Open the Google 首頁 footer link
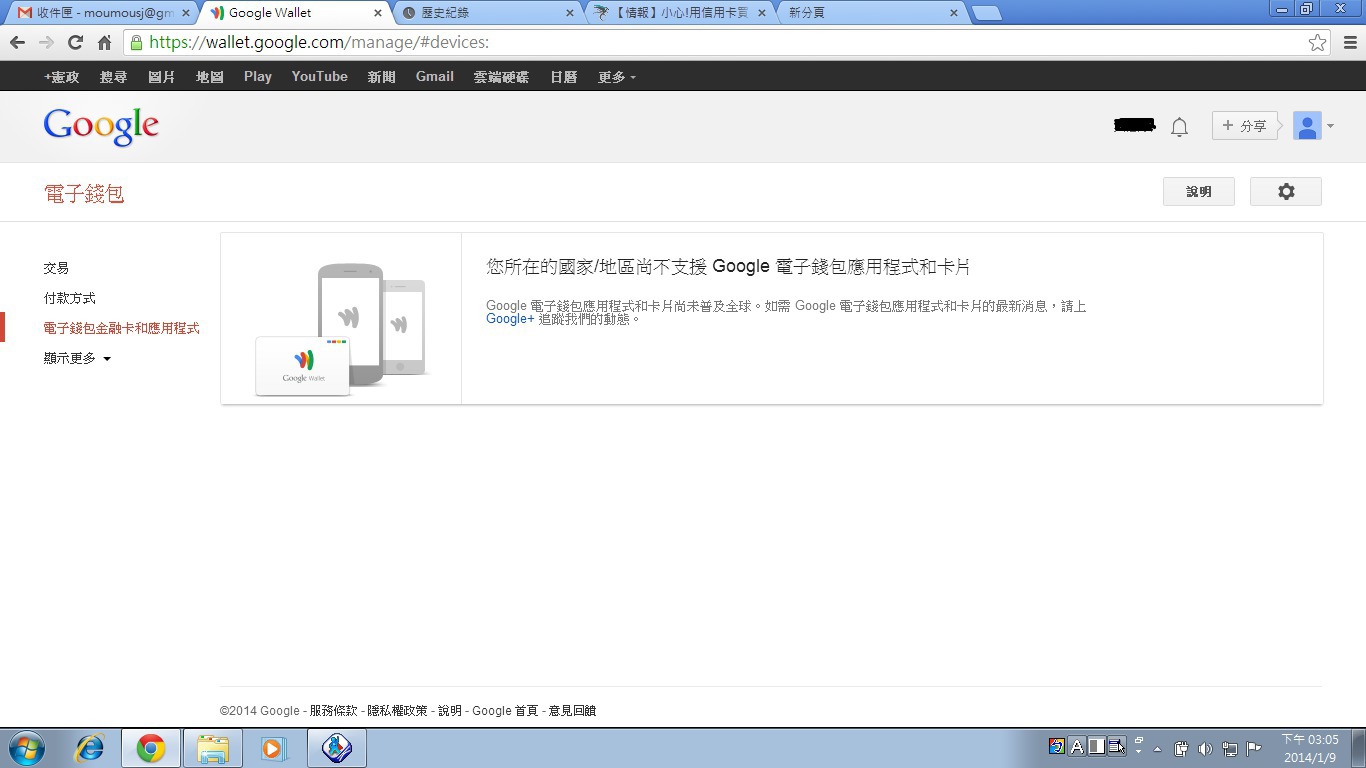This screenshot has width=1366, height=768. click(505, 711)
